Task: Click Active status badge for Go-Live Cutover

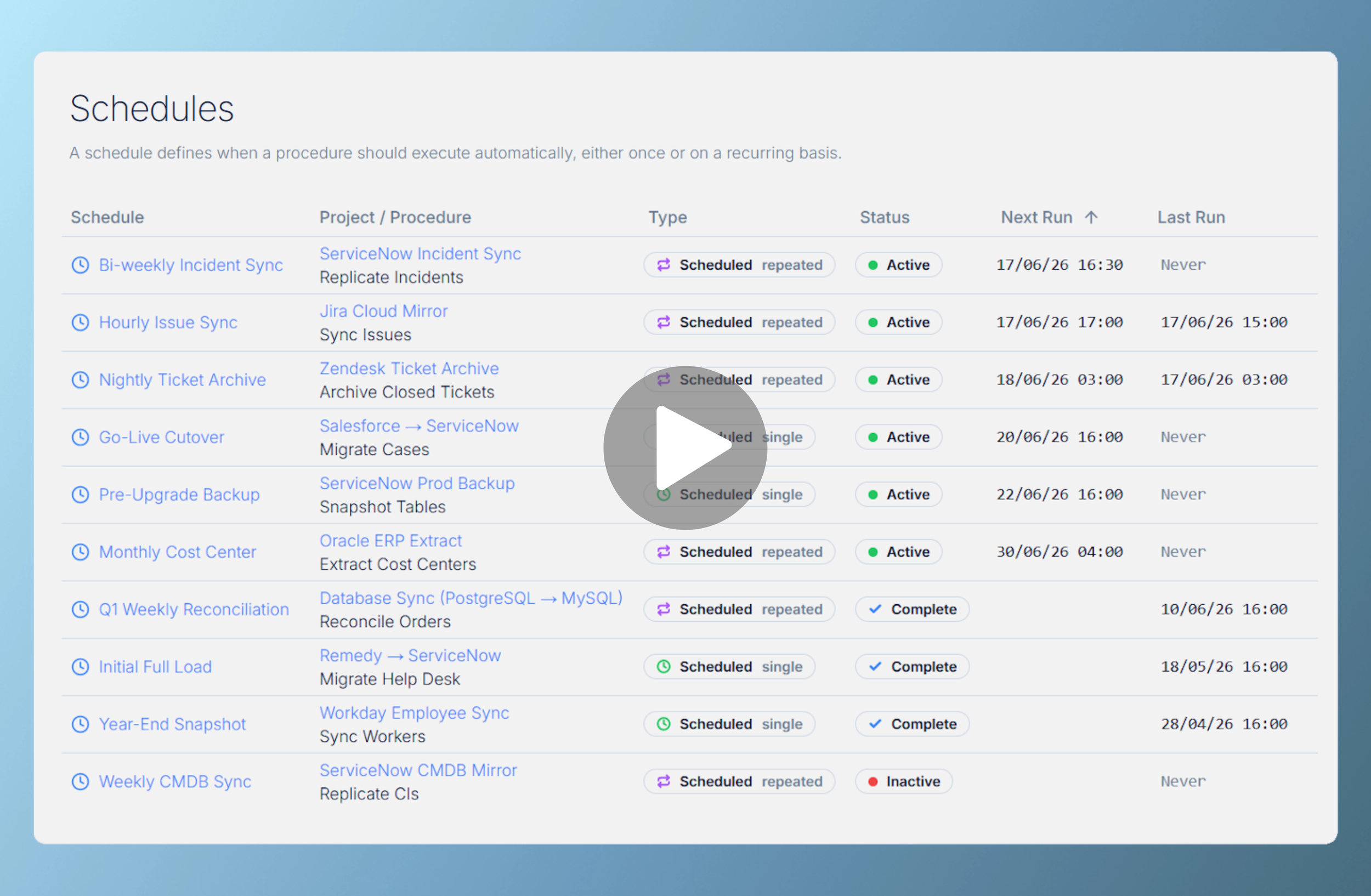Action: [898, 437]
